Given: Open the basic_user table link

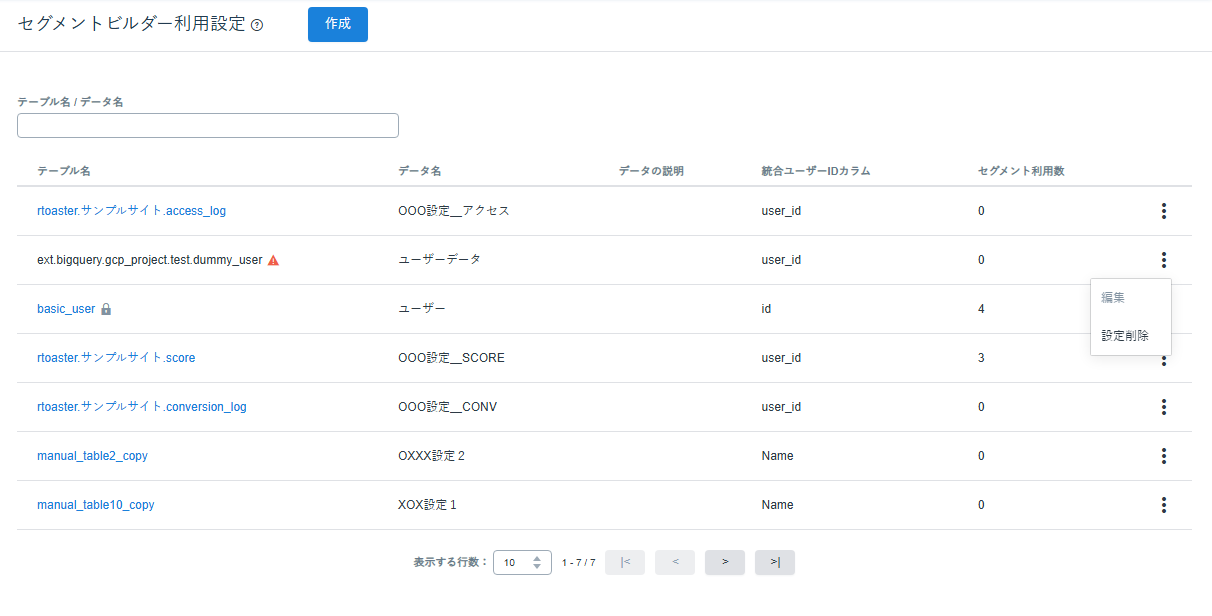Looking at the screenshot, I should (66, 309).
